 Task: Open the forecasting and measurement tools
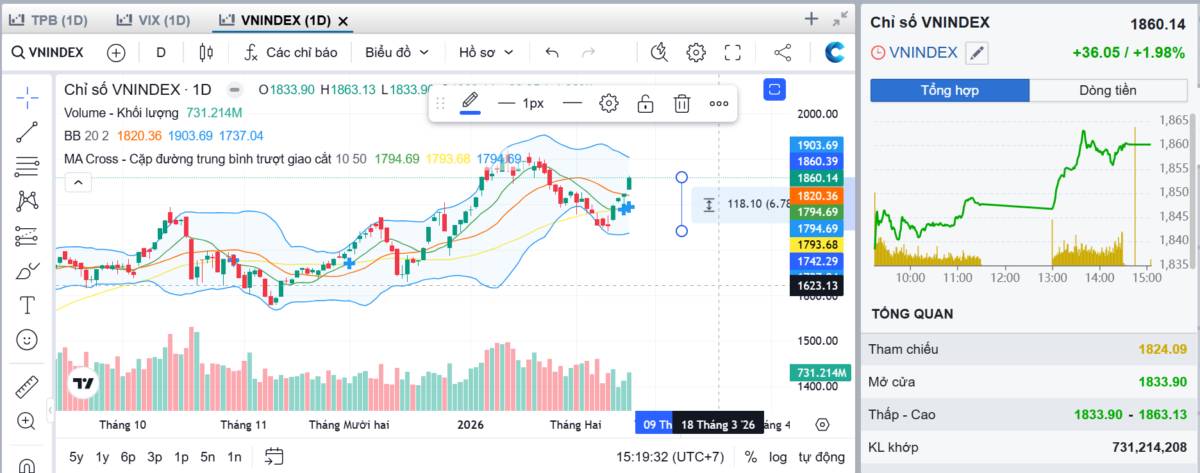click(x=27, y=236)
